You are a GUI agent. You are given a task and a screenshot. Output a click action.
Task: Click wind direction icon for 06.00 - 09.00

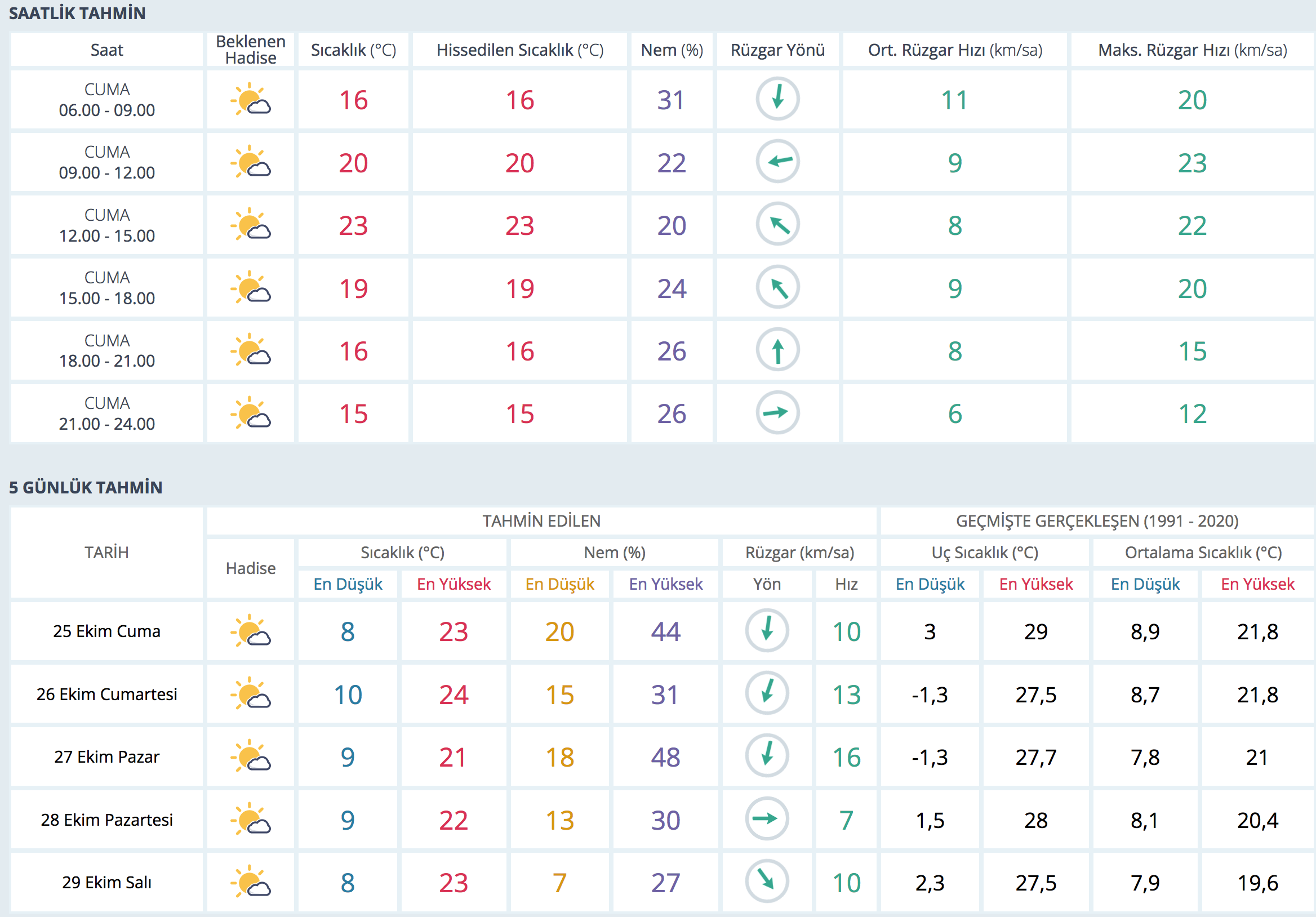tap(777, 99)
